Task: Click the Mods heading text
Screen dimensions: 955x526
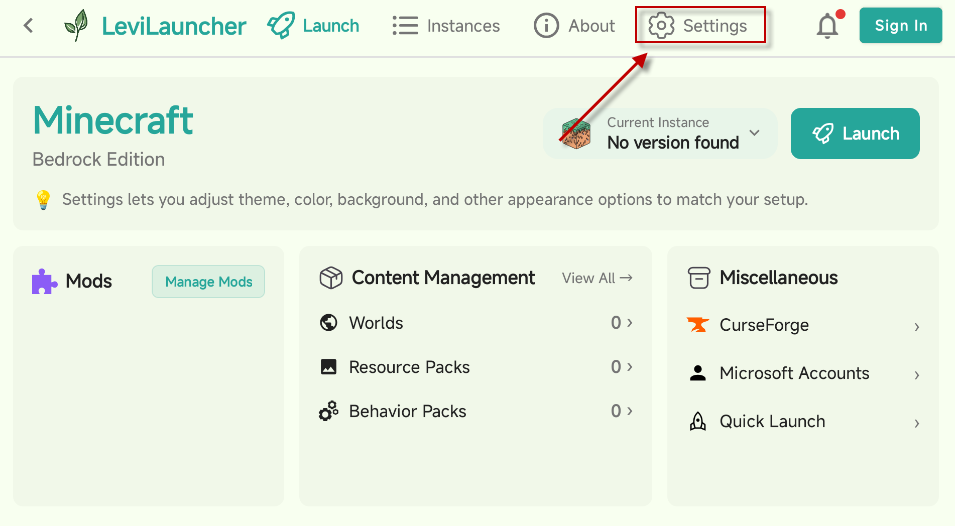Action: tap(89, 281)
